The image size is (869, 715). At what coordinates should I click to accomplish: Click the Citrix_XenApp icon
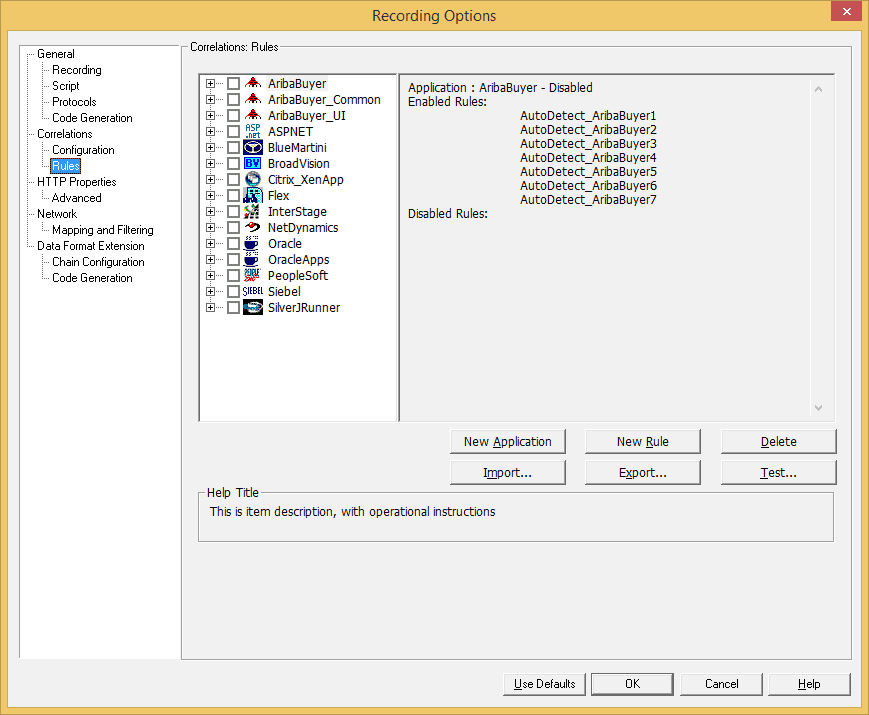(253, 180)
